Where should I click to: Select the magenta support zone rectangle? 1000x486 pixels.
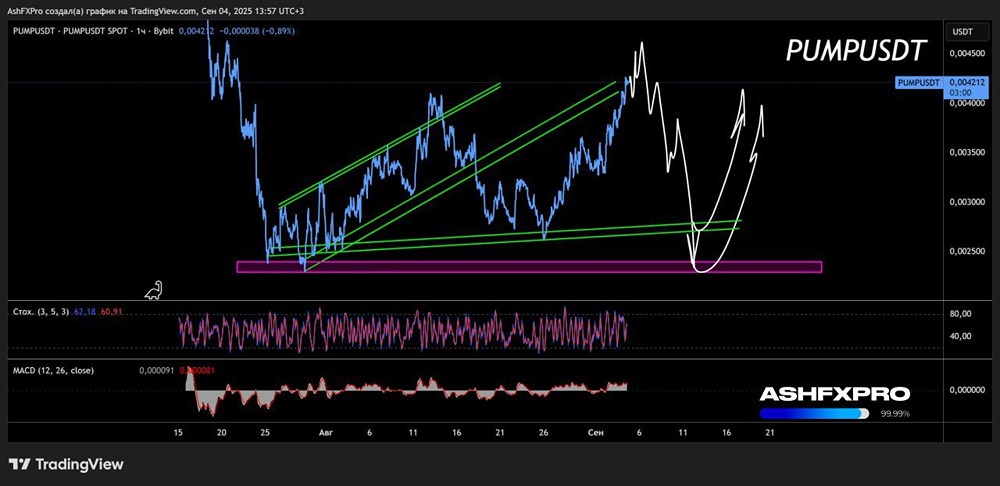[x=529, y=267]
